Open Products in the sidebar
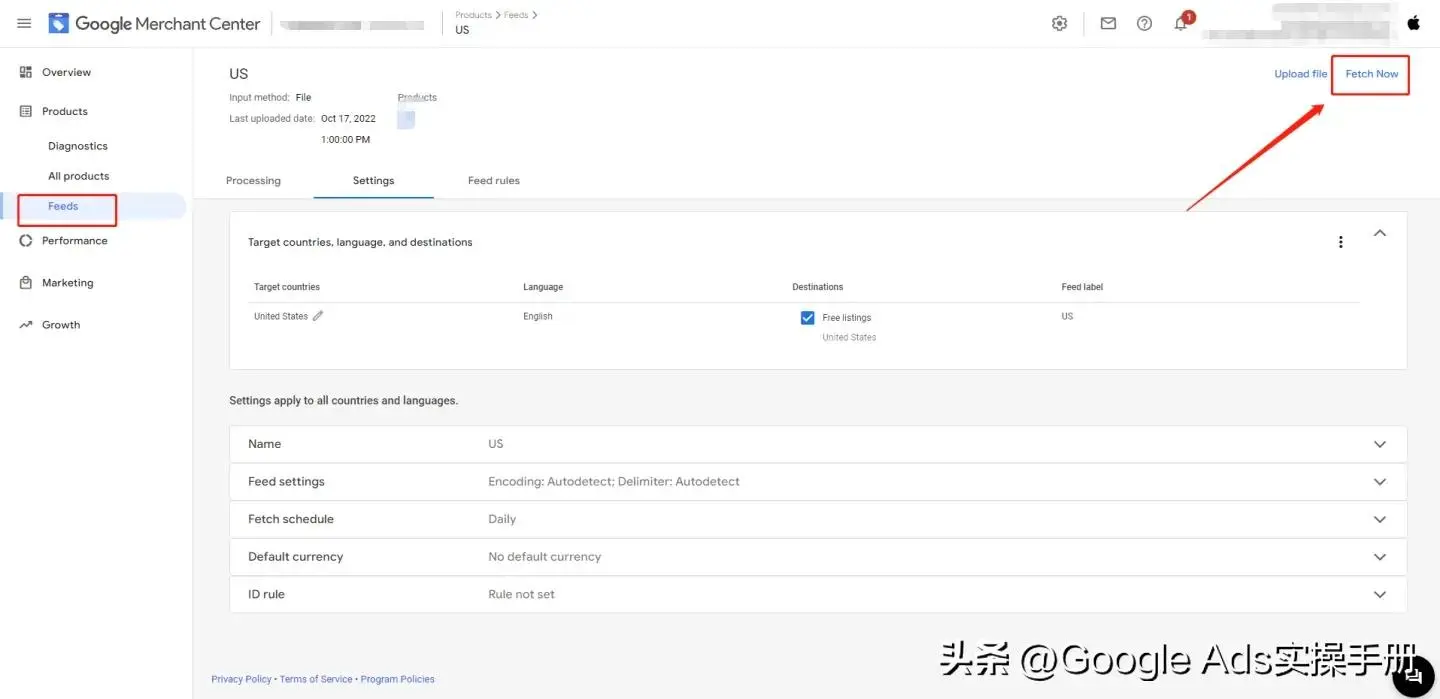 pos(65,111)
